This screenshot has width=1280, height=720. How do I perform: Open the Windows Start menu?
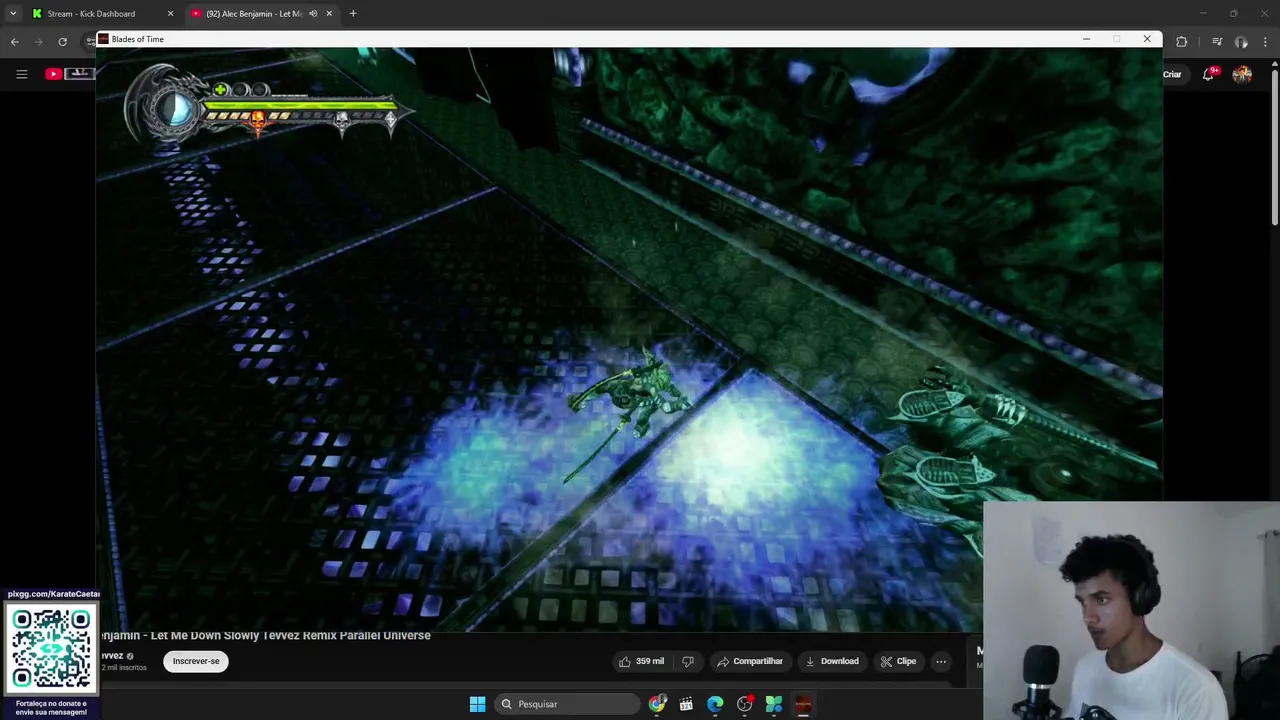click(478, 704)
